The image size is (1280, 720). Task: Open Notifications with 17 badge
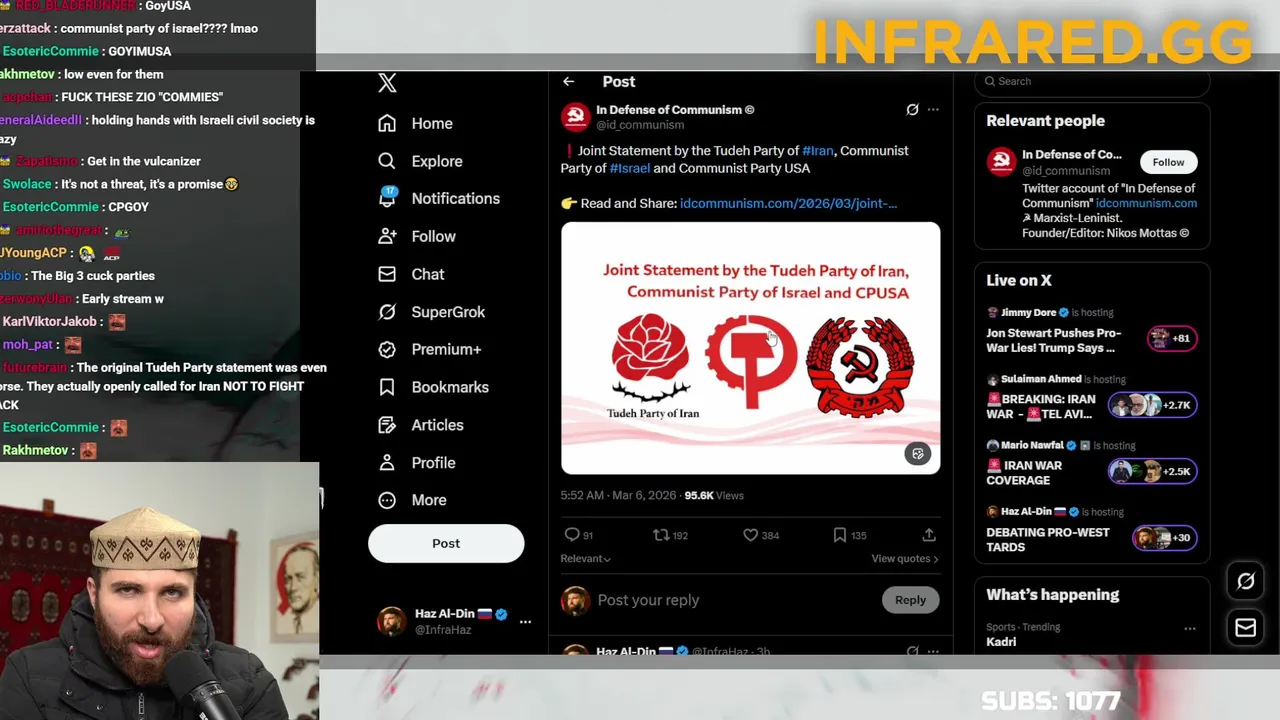(438, 198)
